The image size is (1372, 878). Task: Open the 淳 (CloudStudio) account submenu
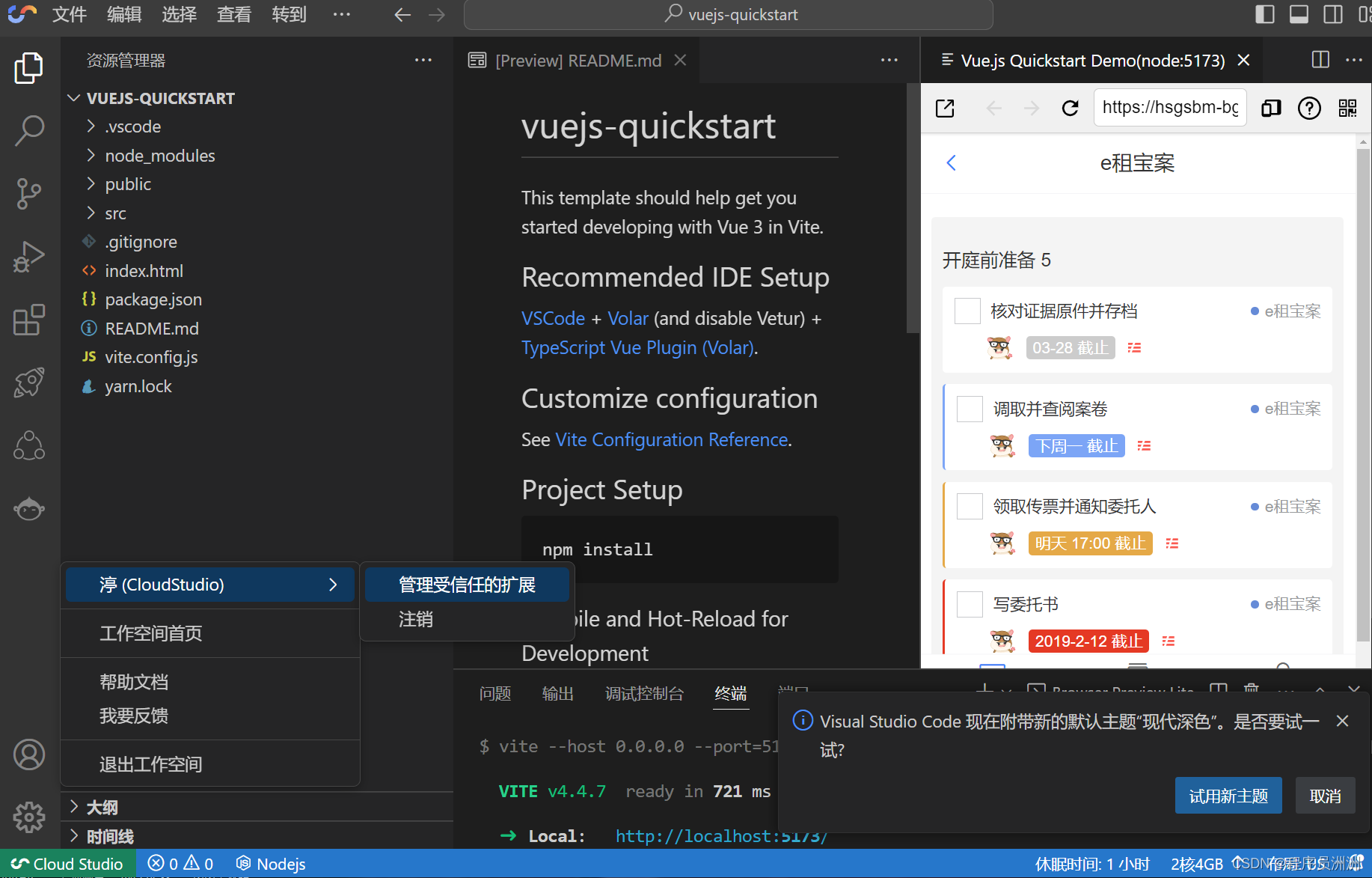(210, 585)
